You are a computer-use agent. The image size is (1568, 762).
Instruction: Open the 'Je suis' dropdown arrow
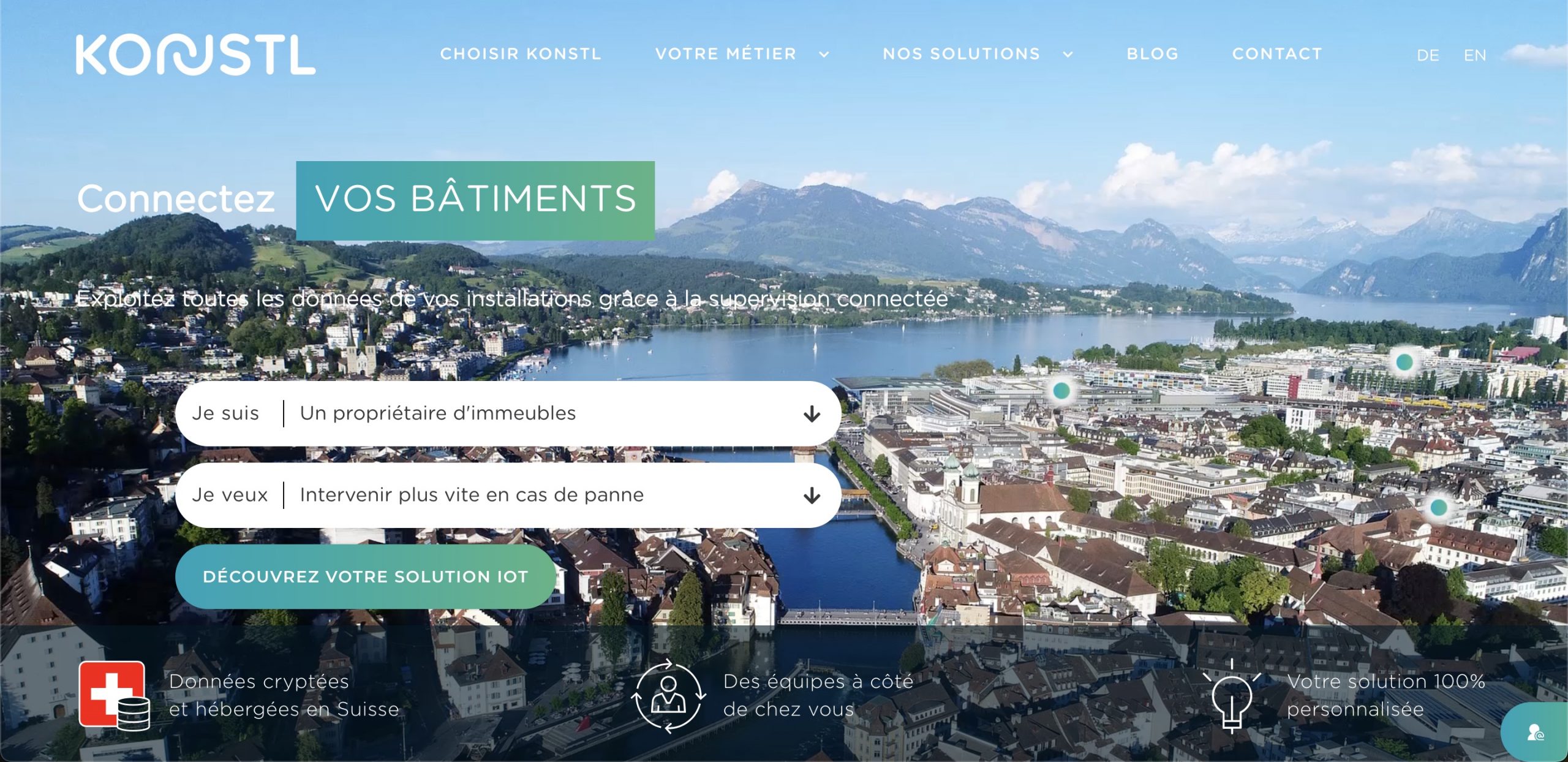pyautogui.click(x=812, y=414)
